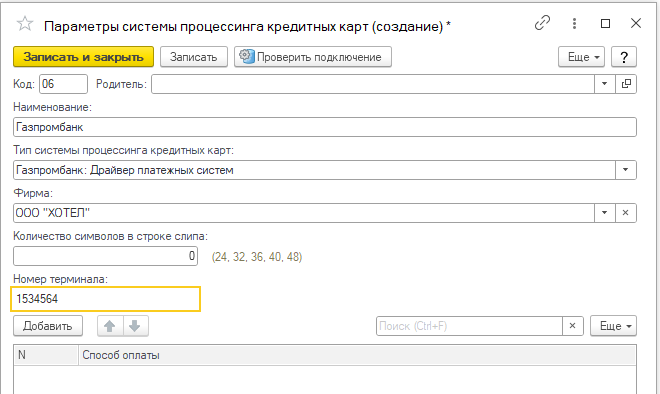Open the three-dot window menu
Viewport: 660px width, 394px height.
point(574,23)
